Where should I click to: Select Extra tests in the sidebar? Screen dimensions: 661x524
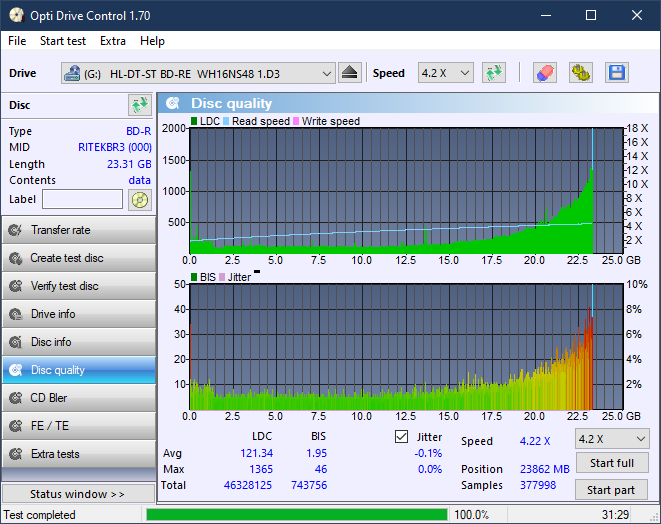pyautogui.click(x=79, y=454)
